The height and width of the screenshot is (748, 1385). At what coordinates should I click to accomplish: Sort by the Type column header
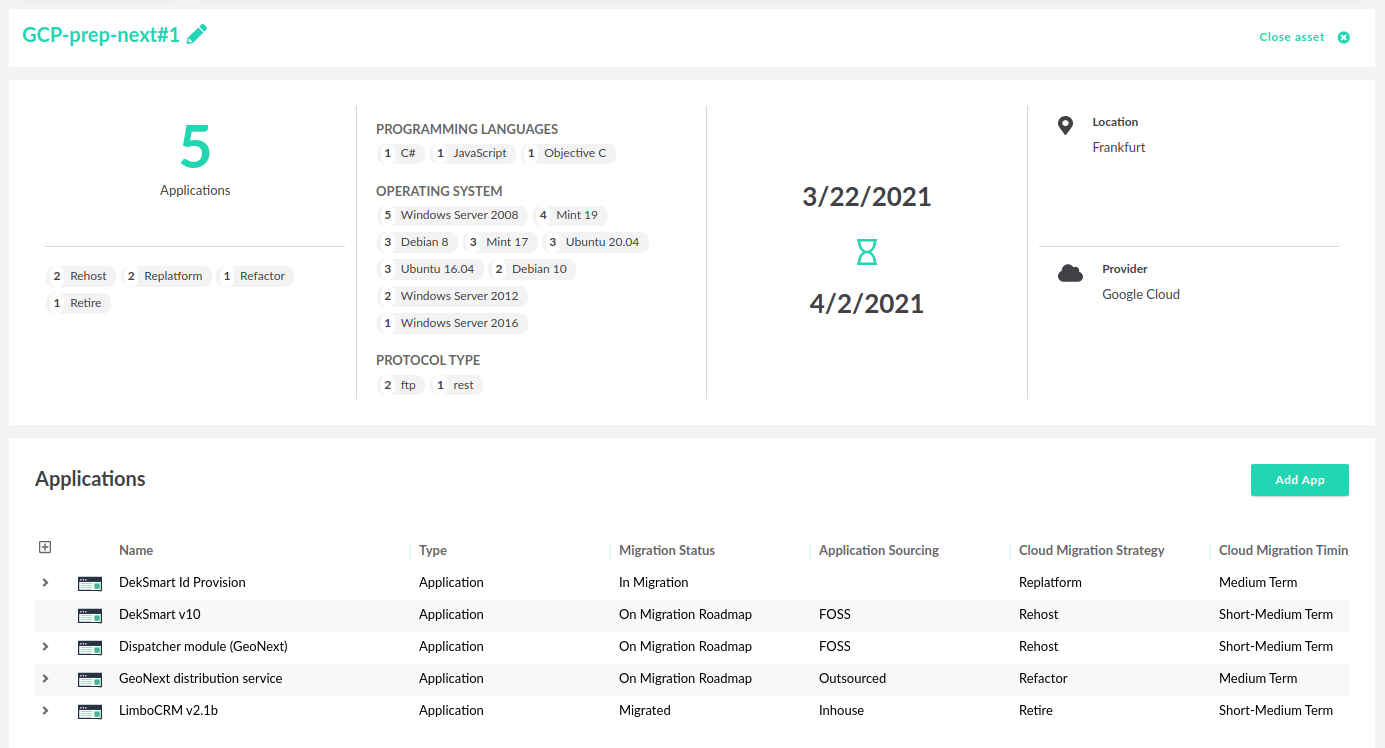[x=433, y=550]
